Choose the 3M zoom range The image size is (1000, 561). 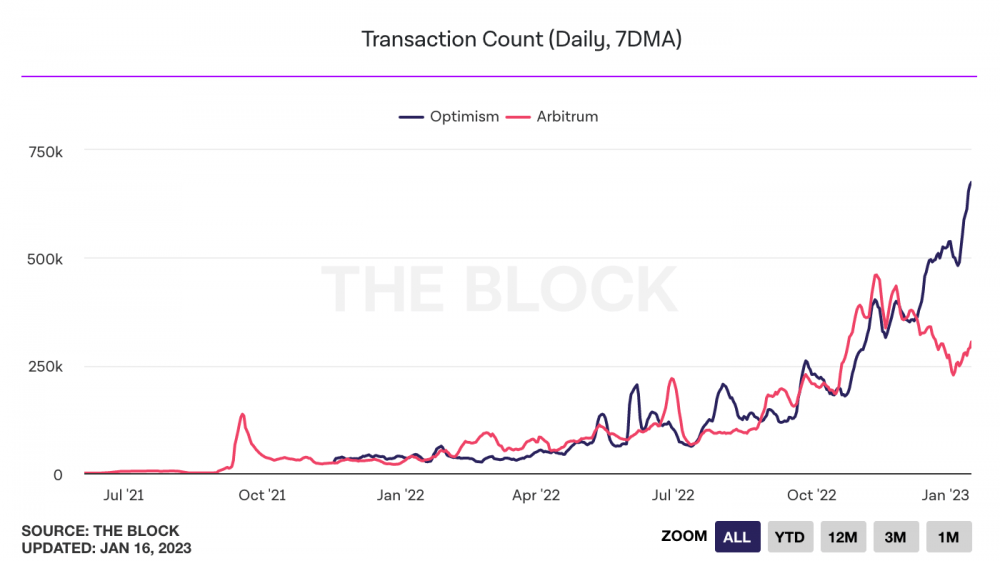coord(895,537)
